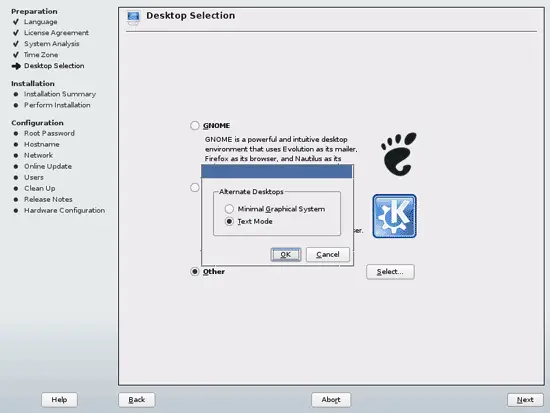Click the GNOME footprint logo
Screen dimensions: 550x413
click(399, 154)
